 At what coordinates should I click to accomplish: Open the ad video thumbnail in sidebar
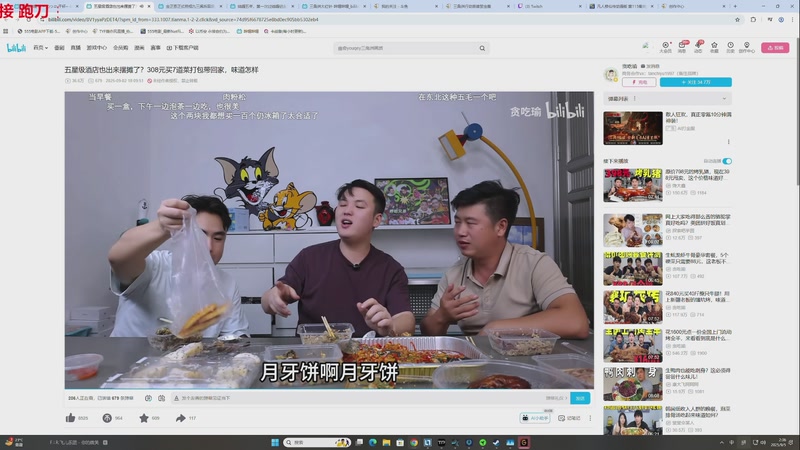click(633, 129)
